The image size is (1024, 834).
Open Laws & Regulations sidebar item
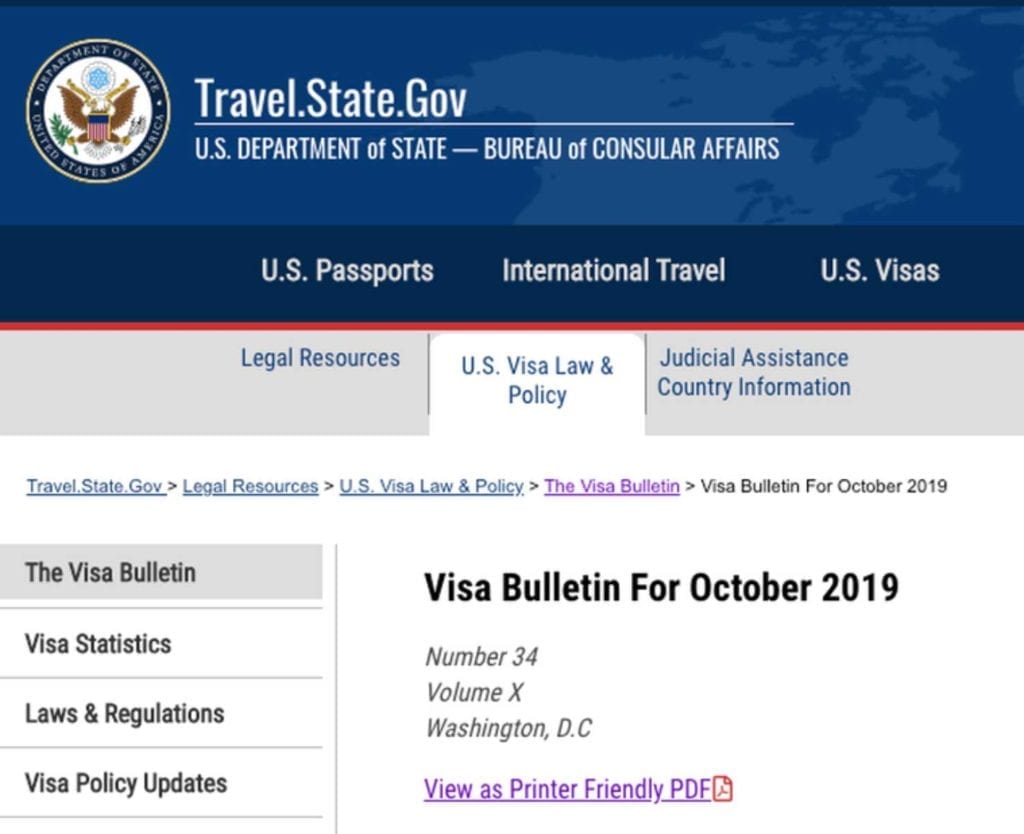161,713
